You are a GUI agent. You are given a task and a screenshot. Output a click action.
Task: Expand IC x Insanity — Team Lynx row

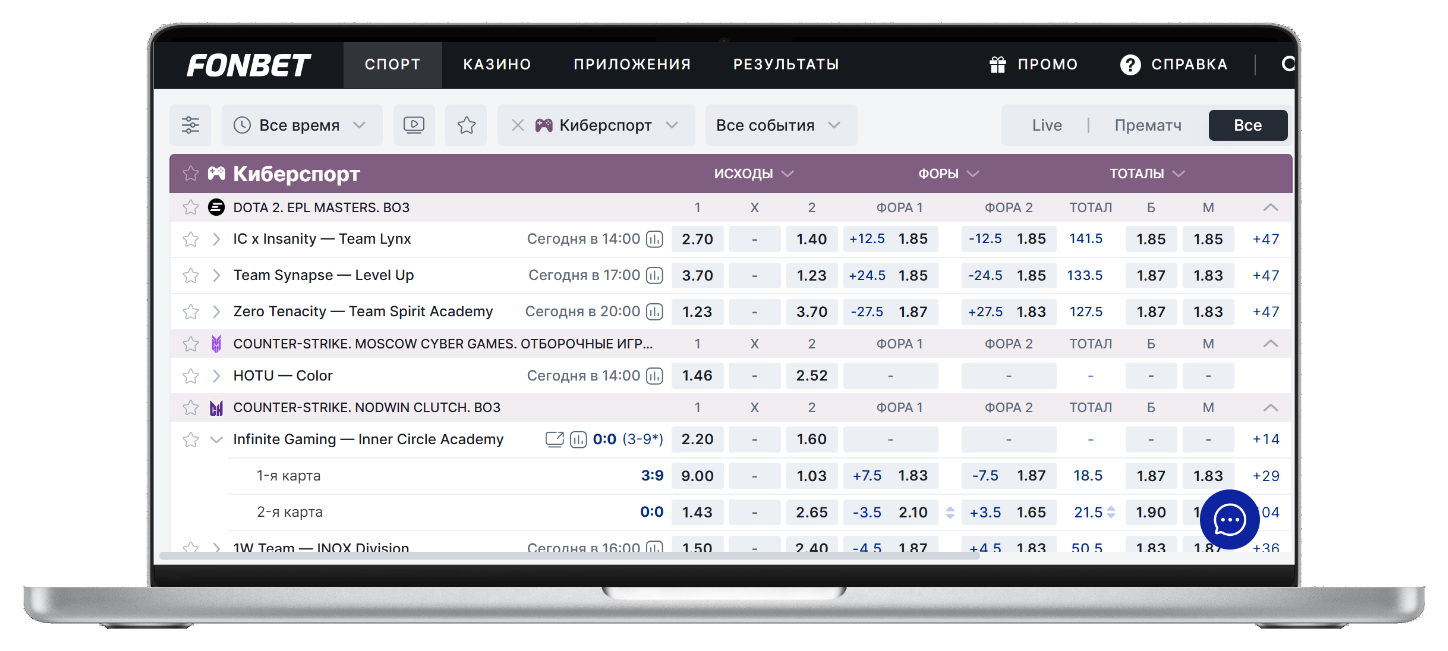pyautogui.click(x=216, y=239)
